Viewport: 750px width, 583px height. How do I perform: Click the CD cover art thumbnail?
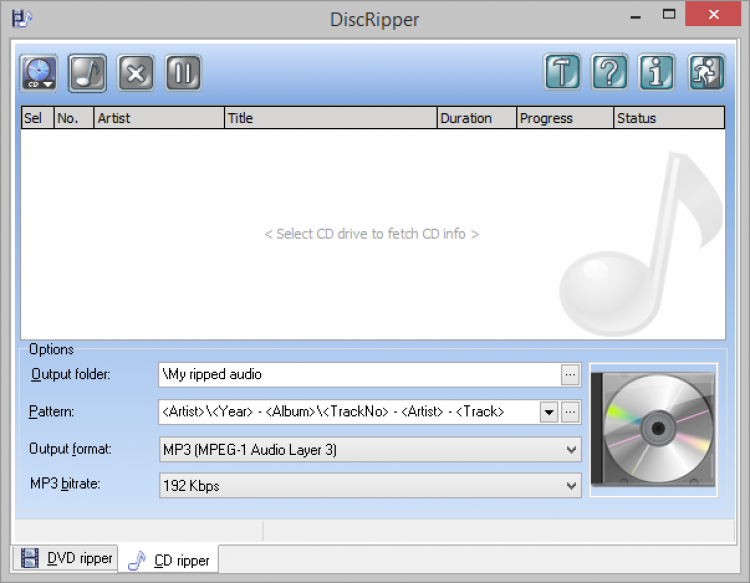pyautogui.click(x=653, y=429)
